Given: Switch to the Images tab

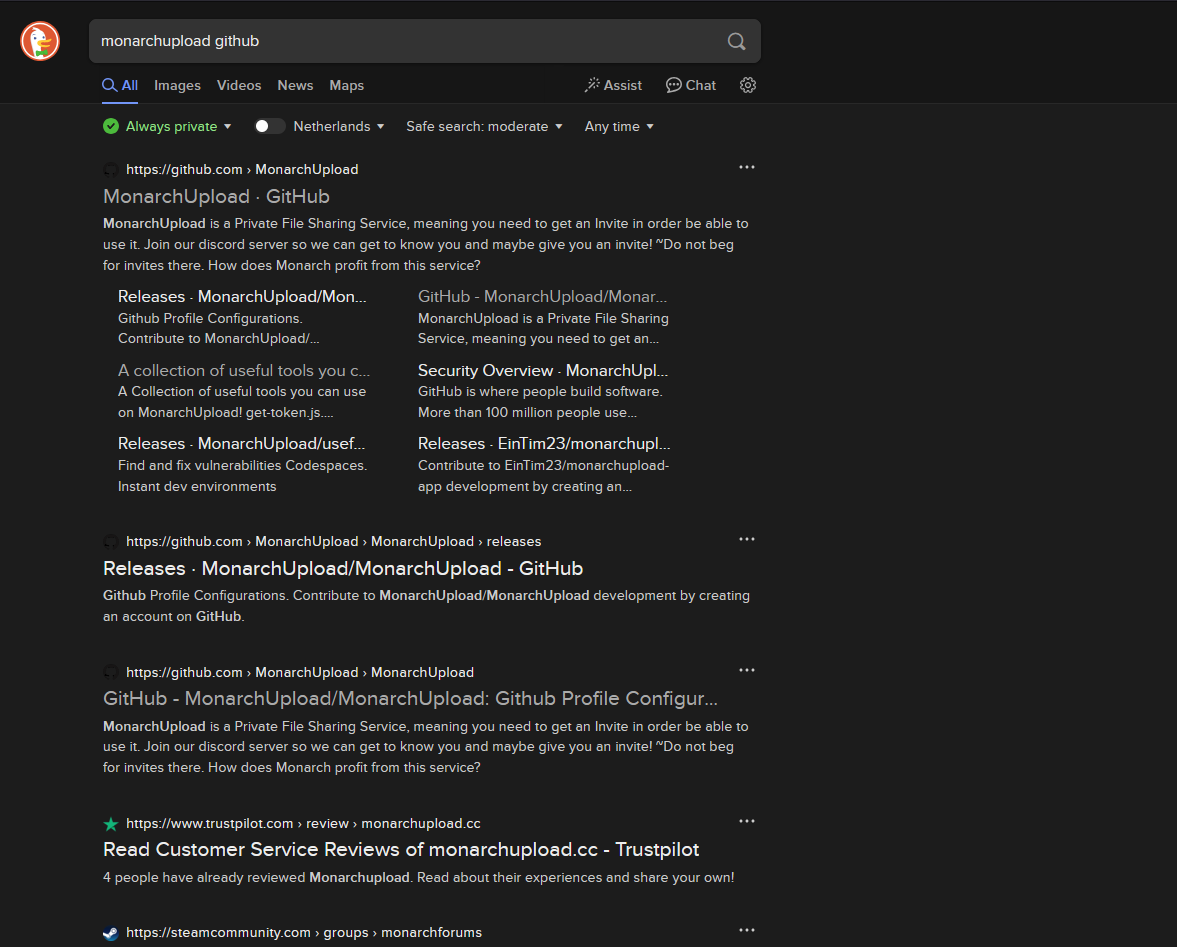Looking at the screenshot, I should click(x=177, y=85).
